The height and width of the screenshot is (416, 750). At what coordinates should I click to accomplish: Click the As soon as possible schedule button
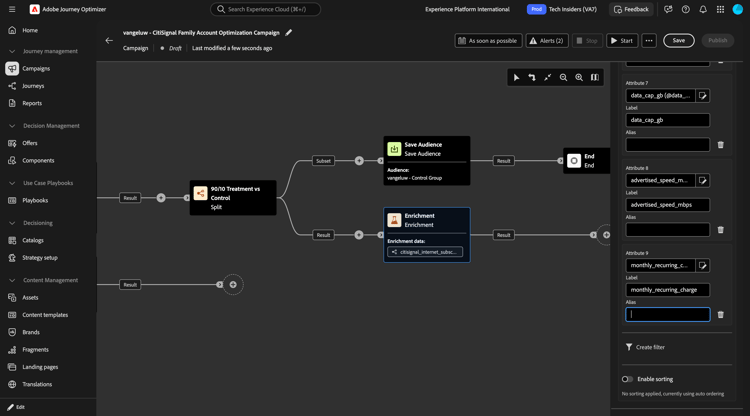click(488, 41)
